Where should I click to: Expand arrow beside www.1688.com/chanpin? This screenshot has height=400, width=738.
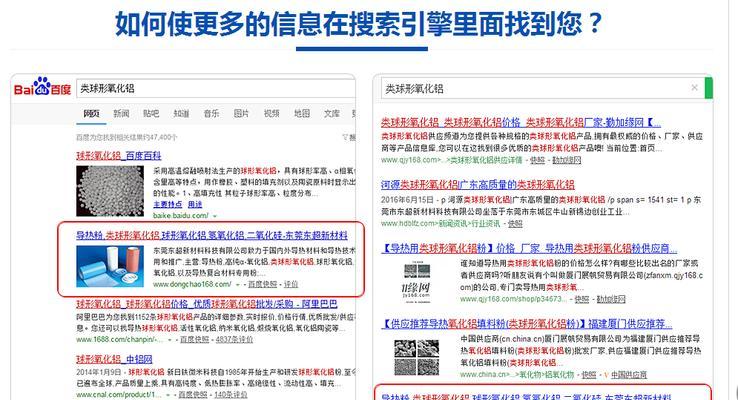(169, 340)
